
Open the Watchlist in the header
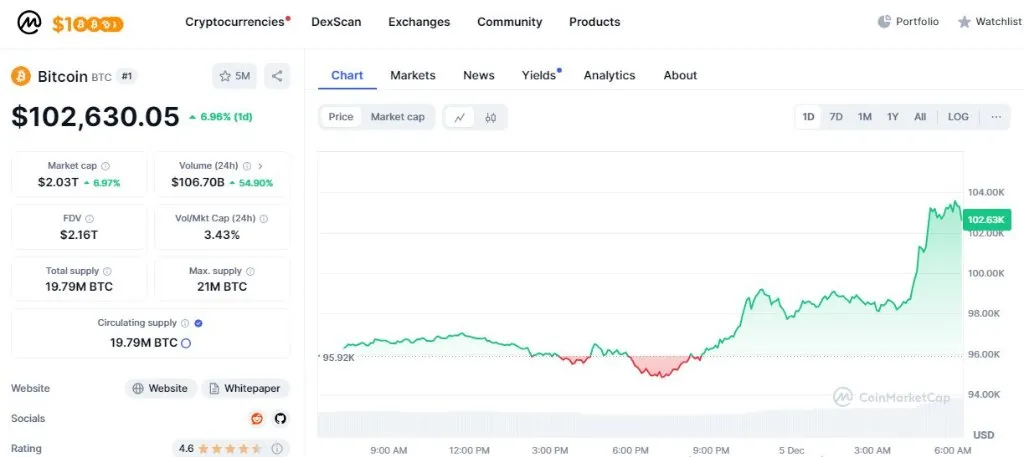(x=990, y=22)
